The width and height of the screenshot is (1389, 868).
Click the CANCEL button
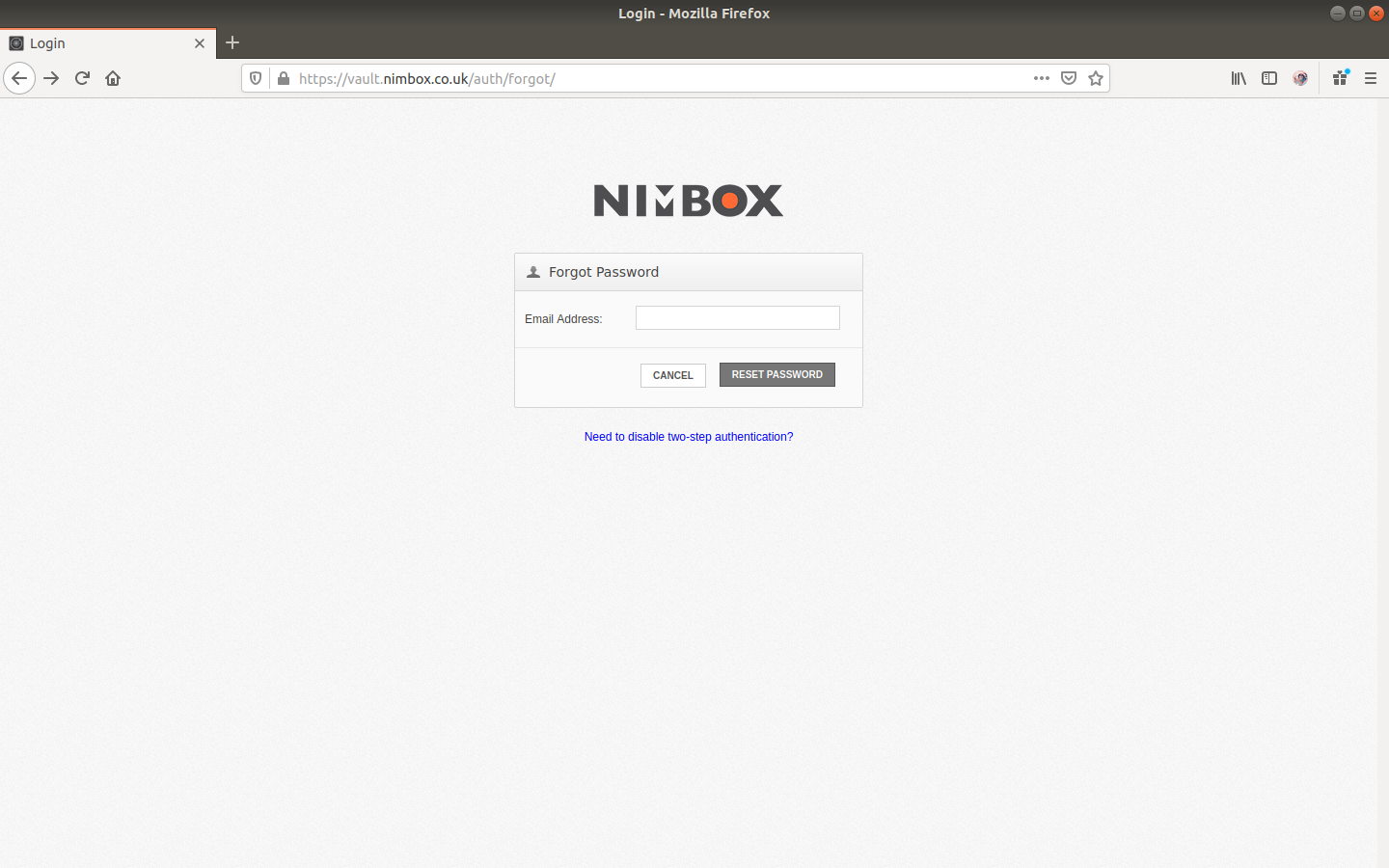click(673, 375)
